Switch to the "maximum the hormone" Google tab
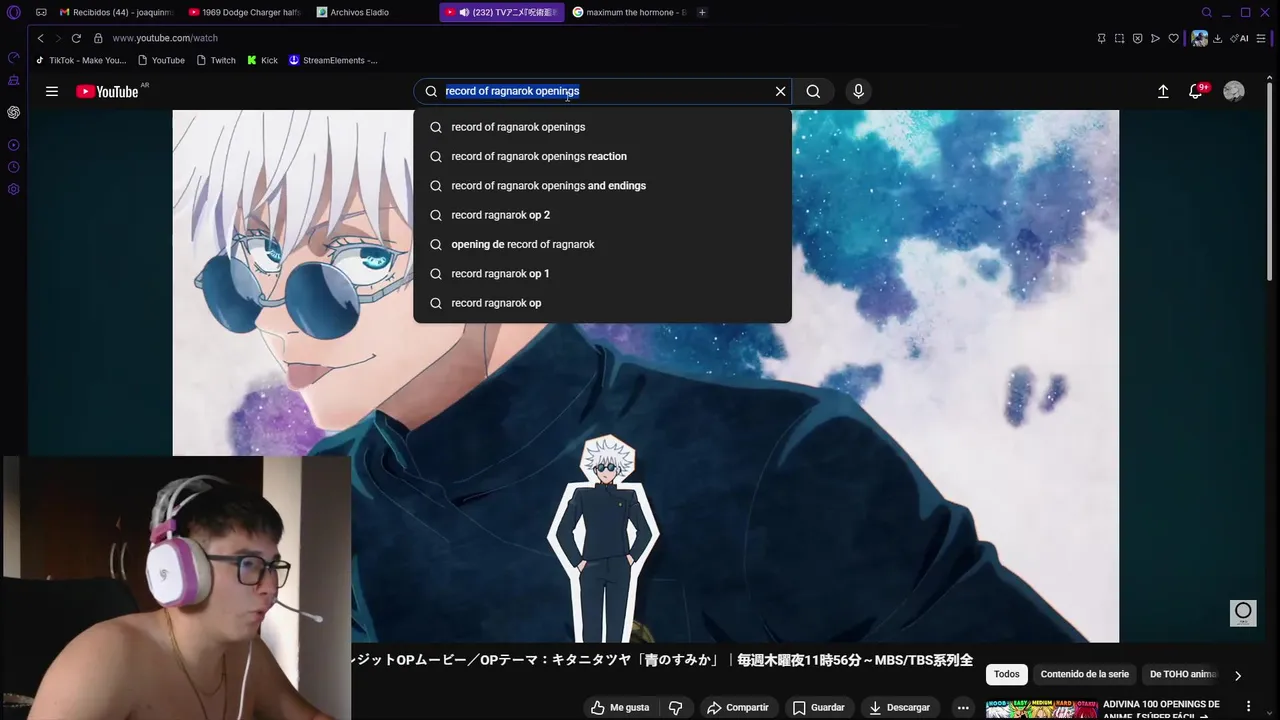The height and width of the screenshot is (720, 1280). (628, 12)
